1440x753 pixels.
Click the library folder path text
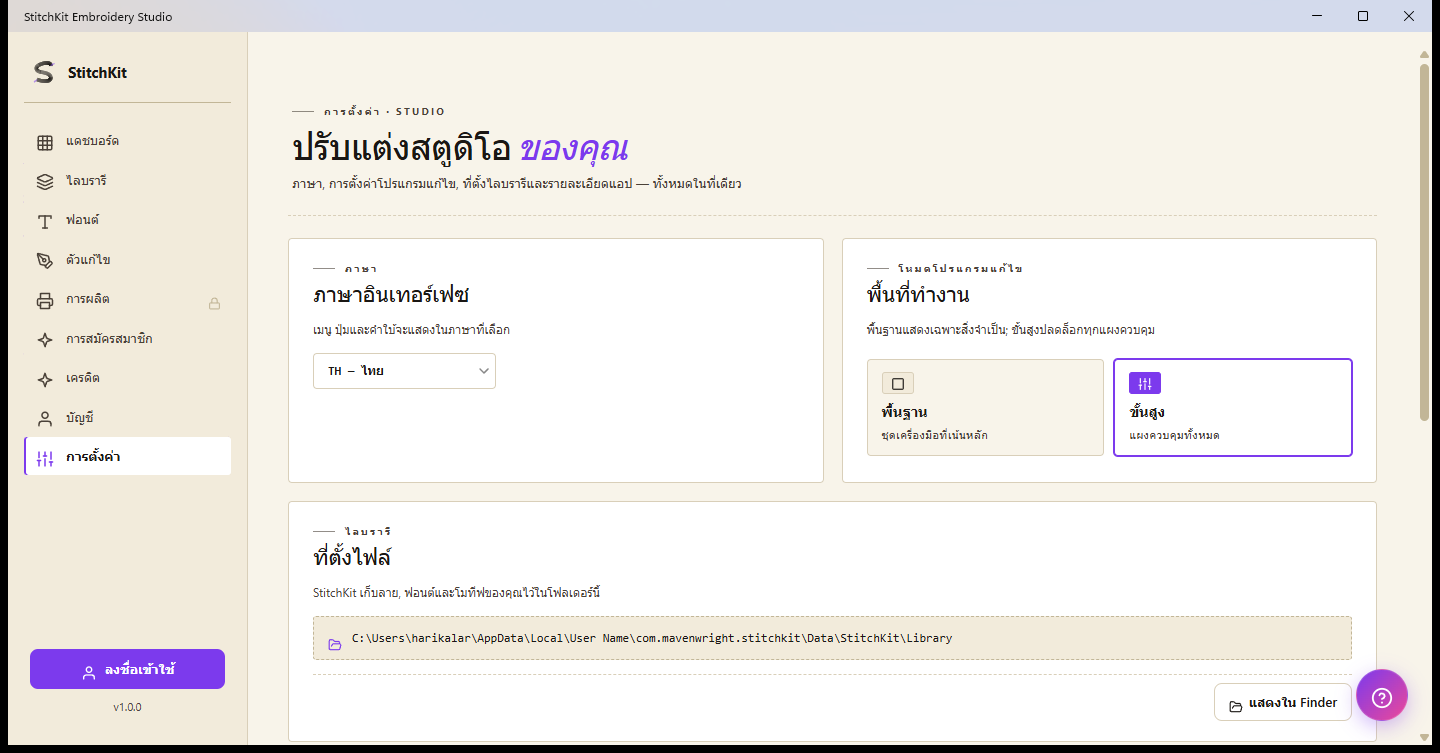pyautogui.click(x=652, y=638)
